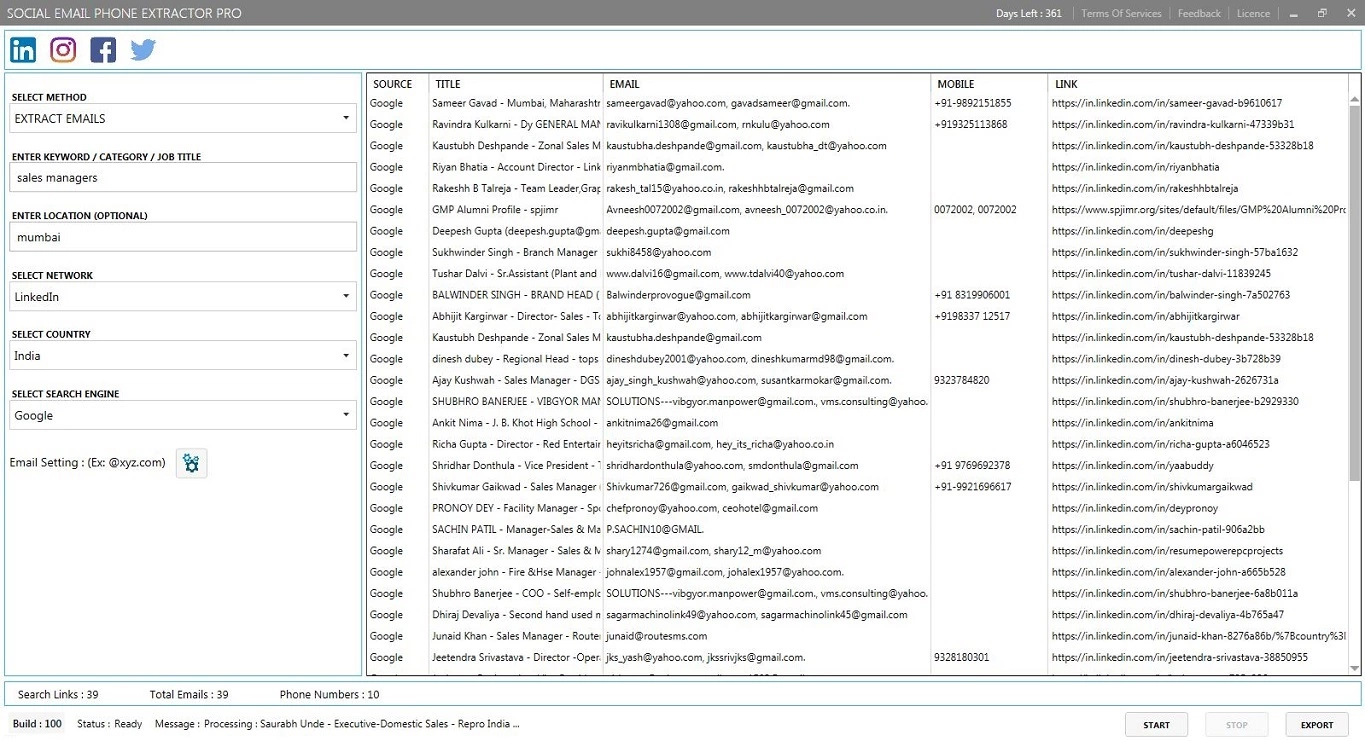The width and height of the screenshot is (1365, 741).
Task: Open Terms Of Services link
Action: 1121,14
